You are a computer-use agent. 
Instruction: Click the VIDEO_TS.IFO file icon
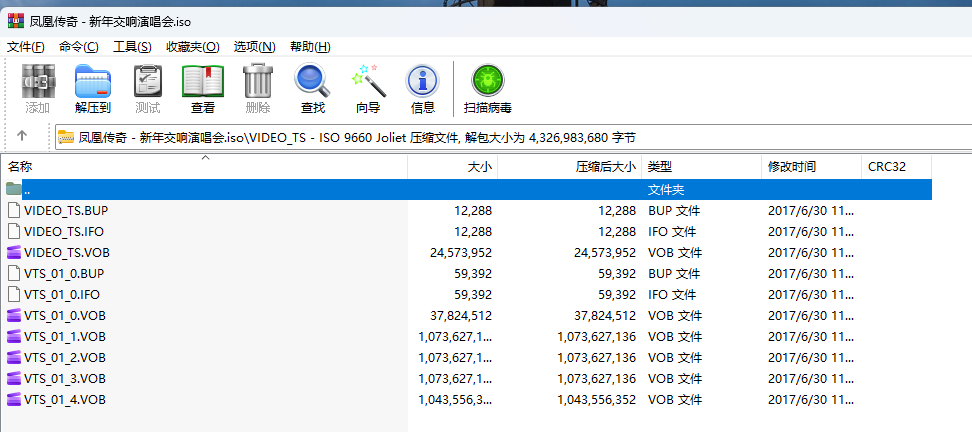[14, 232]
